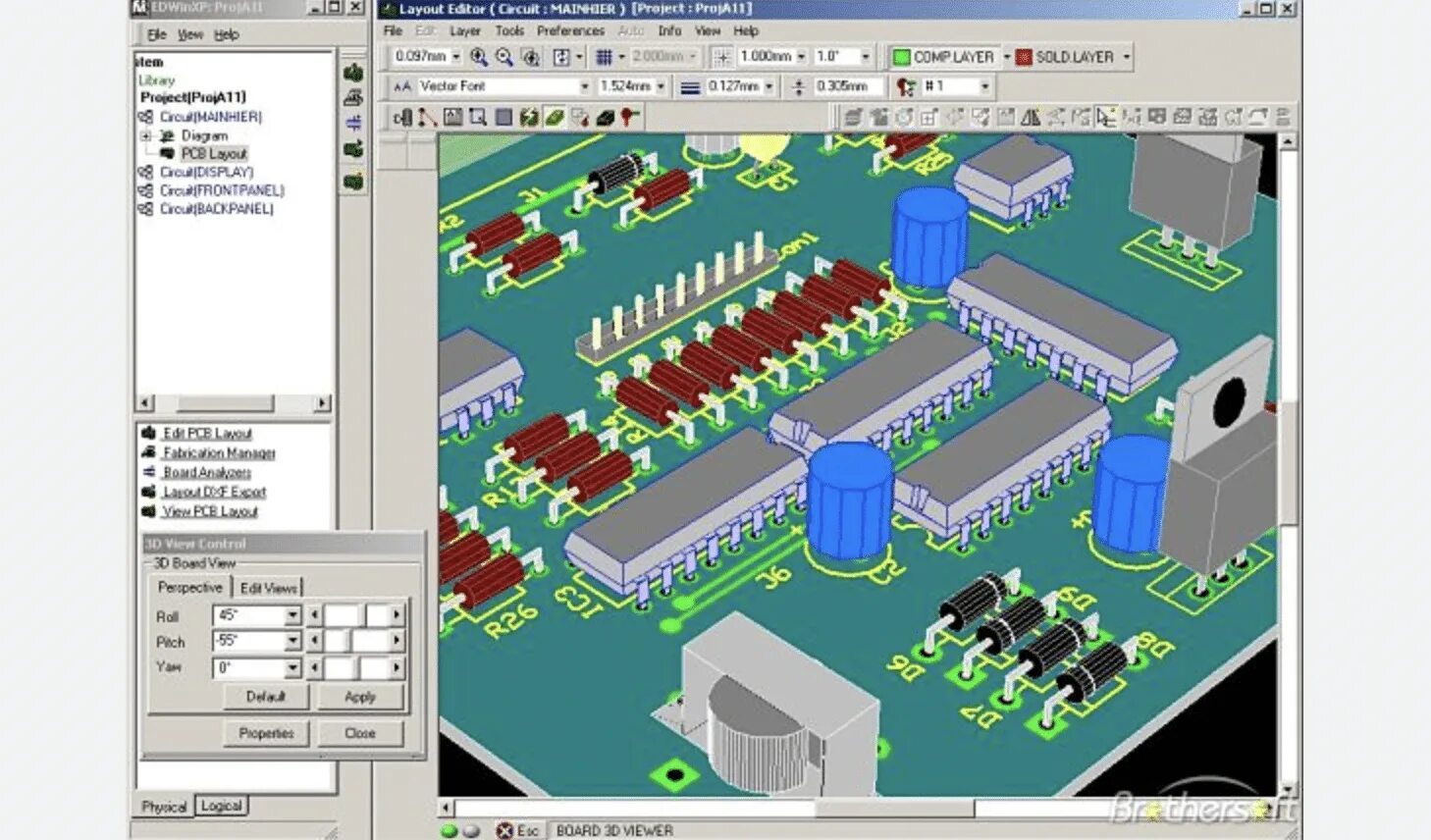
Task: Open the Yaw angle dropdown
Action: click(292, 667)
